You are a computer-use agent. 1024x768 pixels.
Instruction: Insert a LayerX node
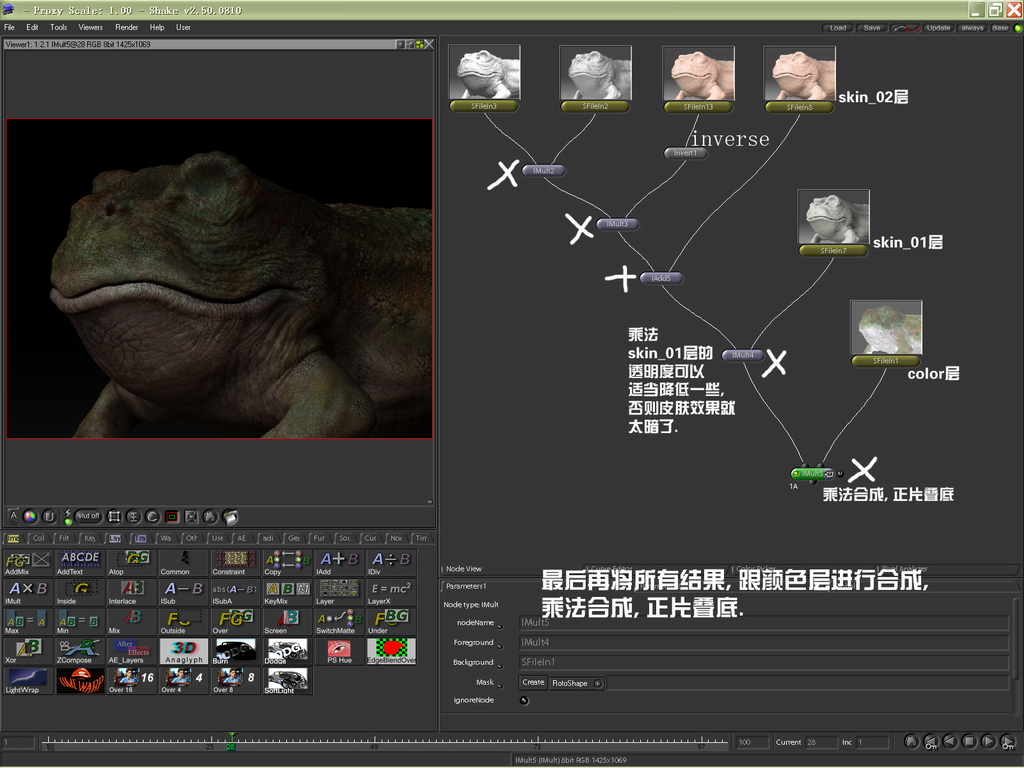[x=391, y=592]
